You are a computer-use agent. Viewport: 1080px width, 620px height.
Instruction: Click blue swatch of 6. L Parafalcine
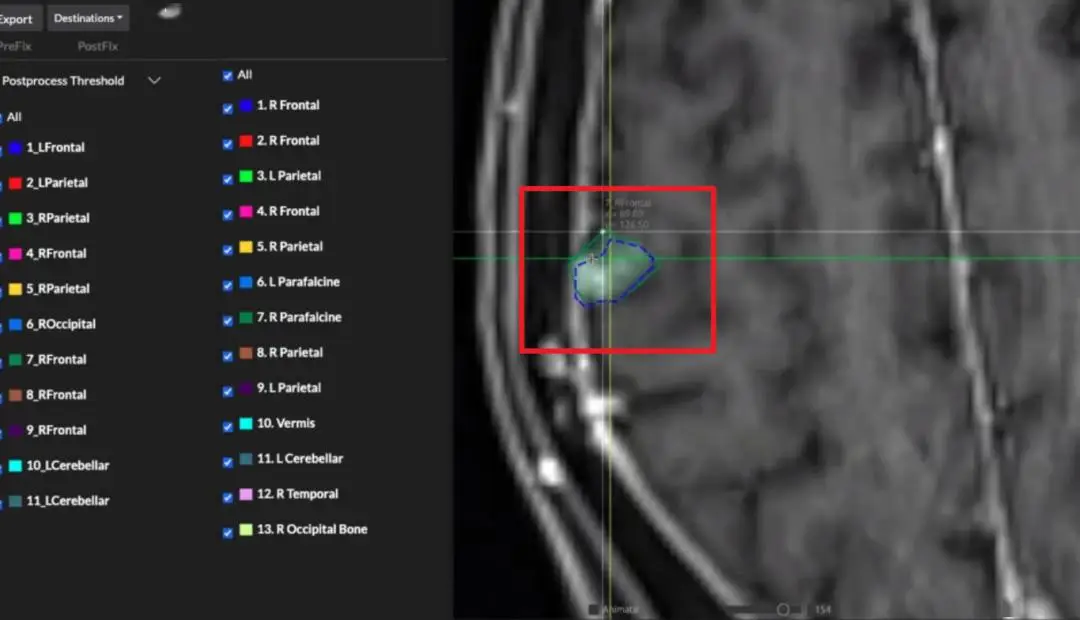pyautogui.click(x=246, y=282)
